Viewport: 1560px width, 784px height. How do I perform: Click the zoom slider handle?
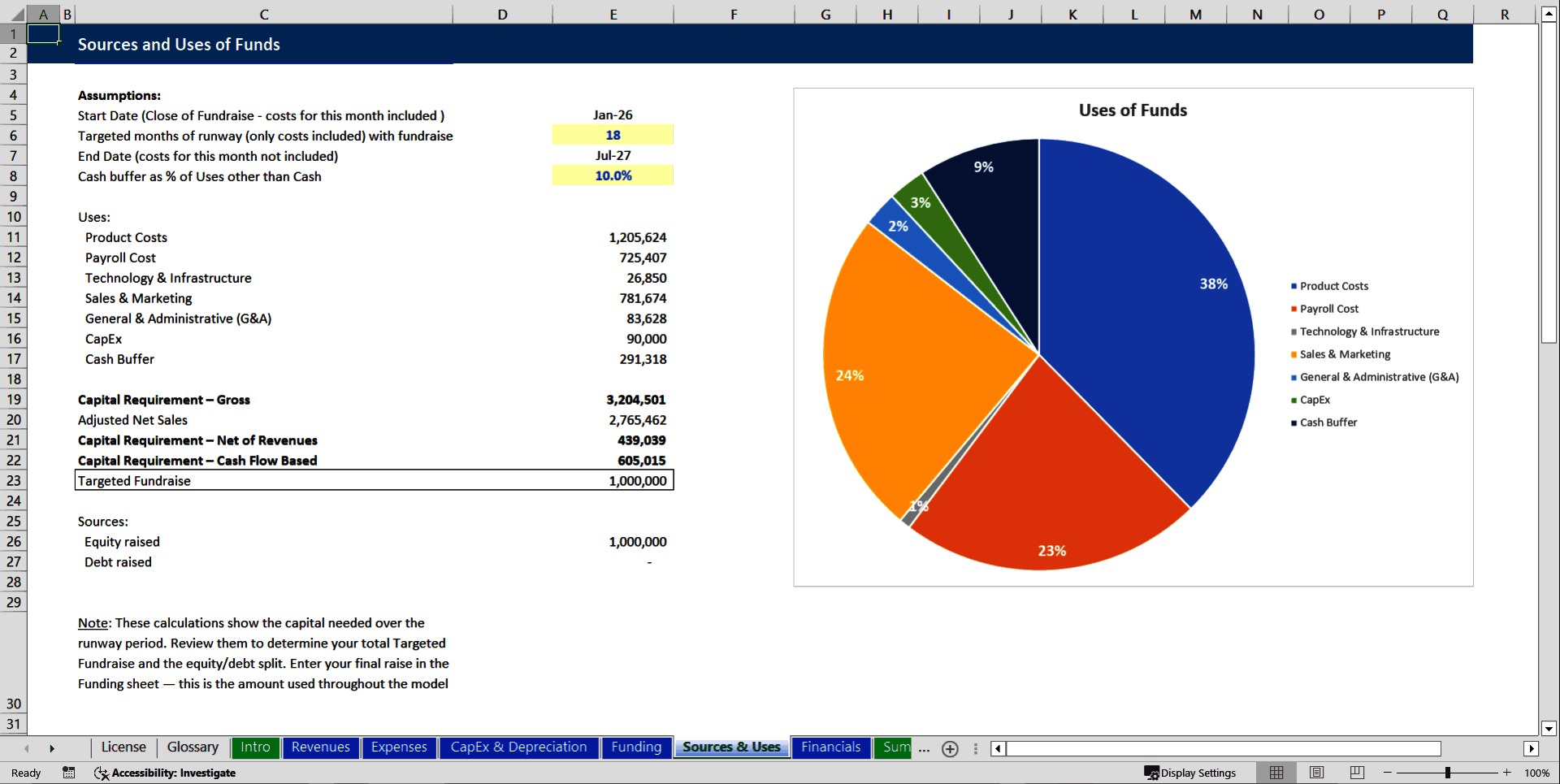click(x=1447, y=773)
